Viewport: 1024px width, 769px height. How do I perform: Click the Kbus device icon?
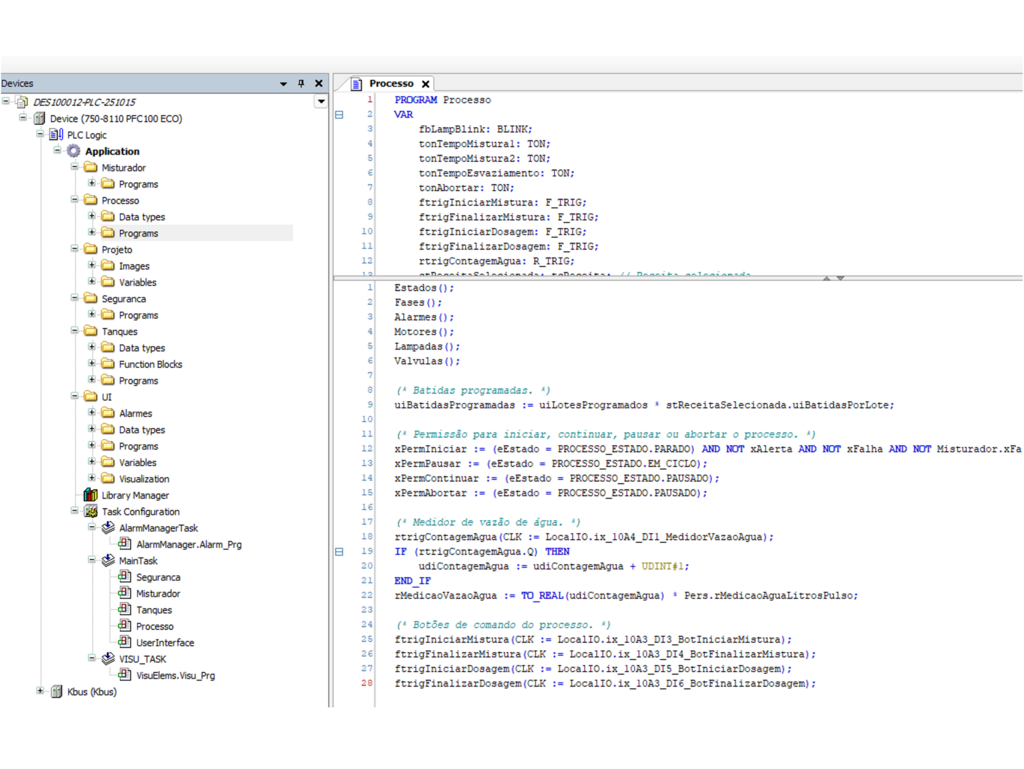point(57,692)
